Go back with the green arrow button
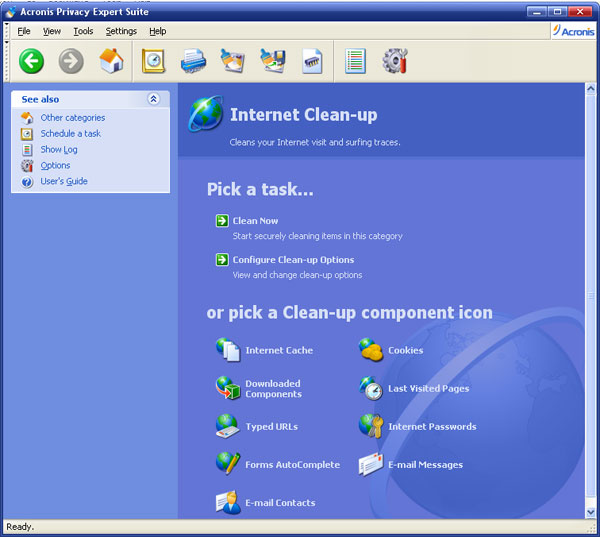The height and width of the screenshot is (537, 600). (31, 61)
